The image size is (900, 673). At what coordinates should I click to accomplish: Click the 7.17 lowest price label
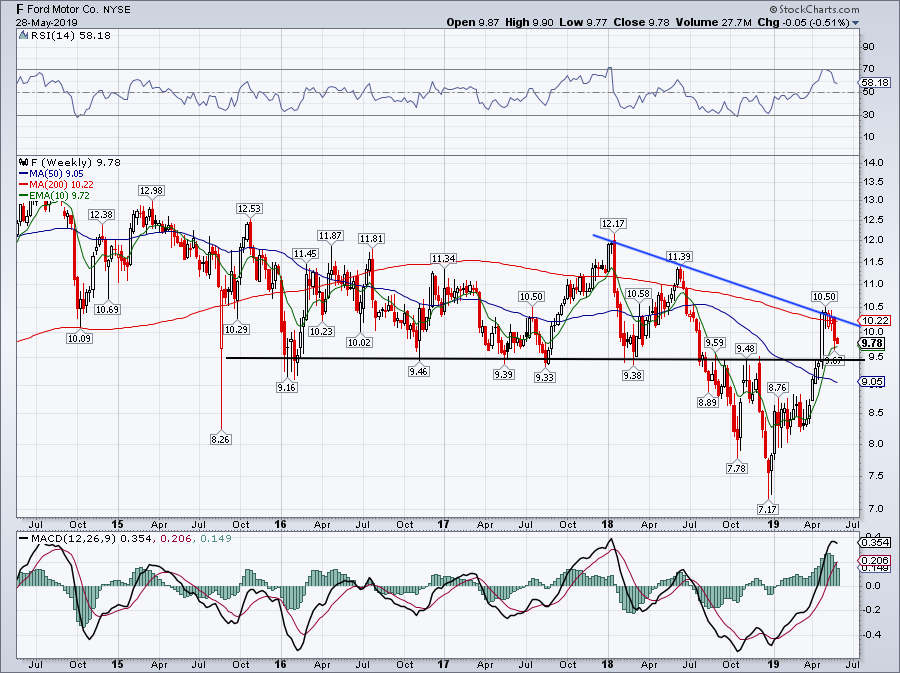[767, 509]
